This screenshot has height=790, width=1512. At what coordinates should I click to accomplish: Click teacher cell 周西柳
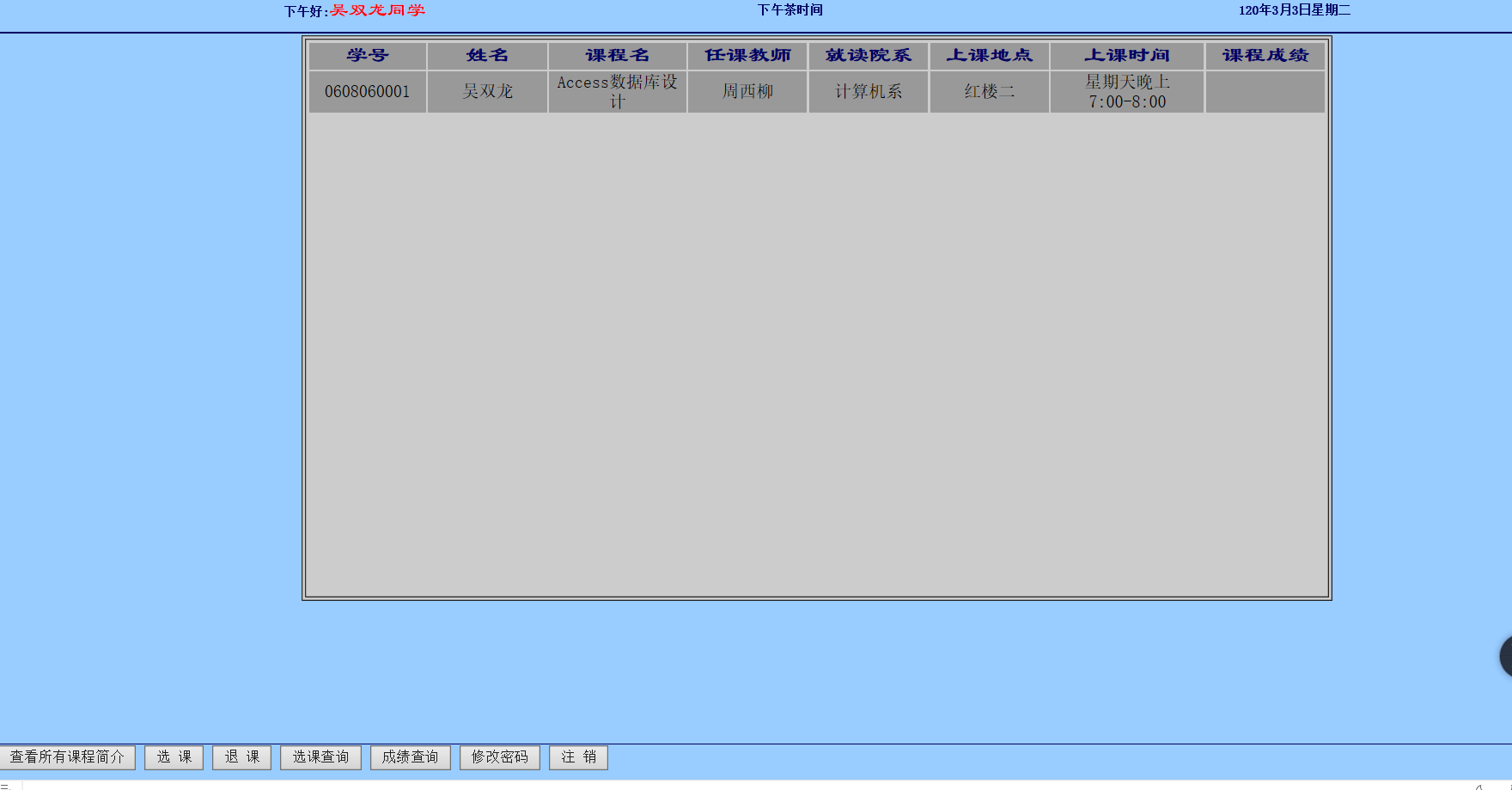click(747, 92)
